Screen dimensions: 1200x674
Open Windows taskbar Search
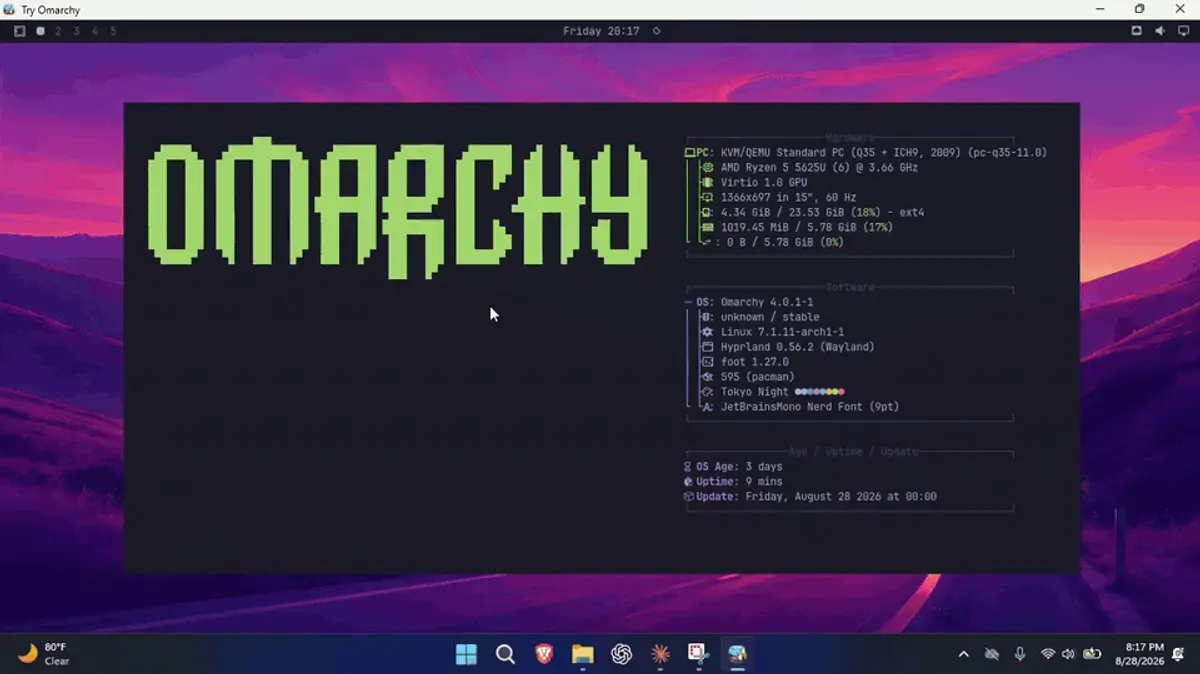pyautogui.click(x=505, y=654)
